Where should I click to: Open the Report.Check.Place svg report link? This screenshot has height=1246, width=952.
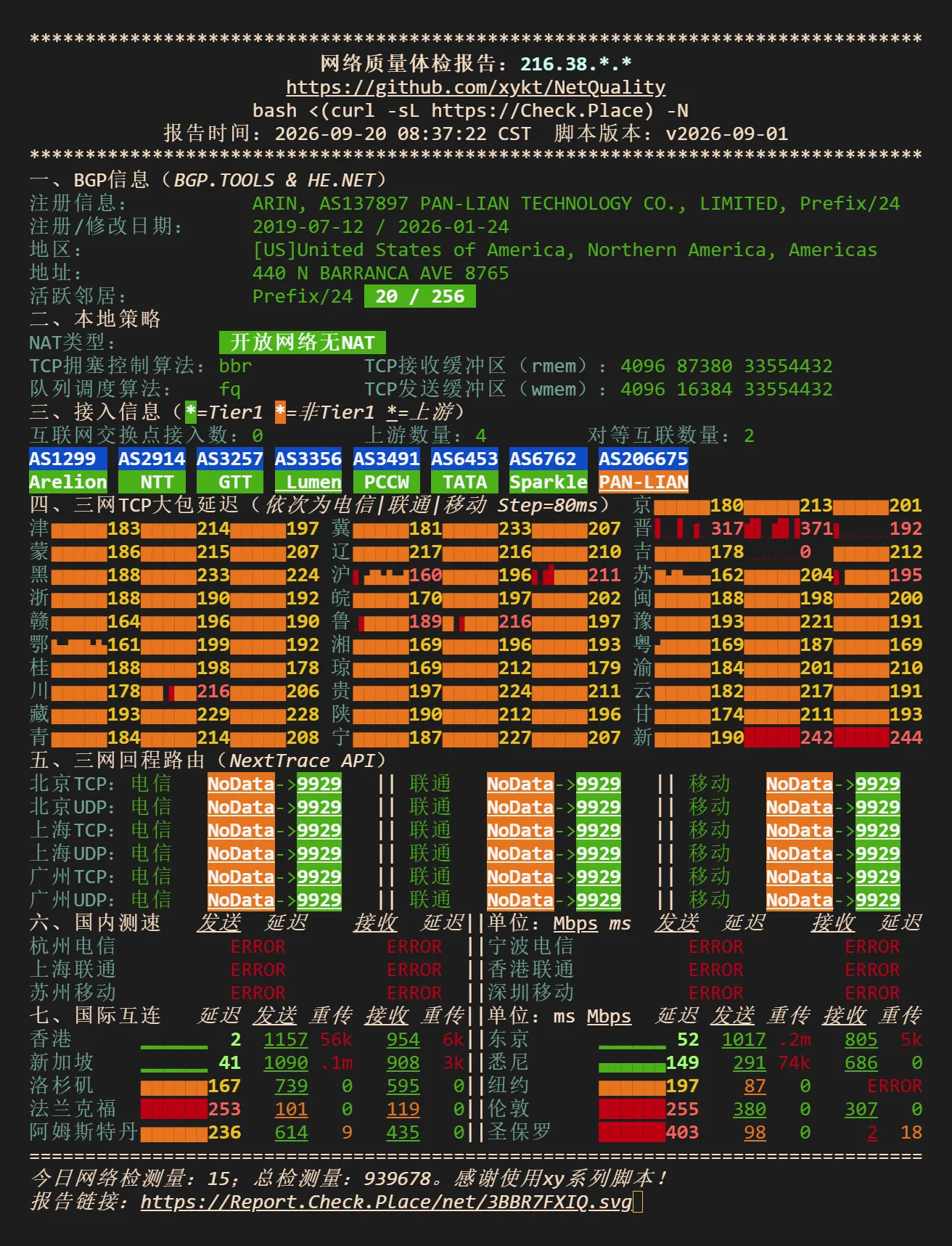pos(386,1202)
